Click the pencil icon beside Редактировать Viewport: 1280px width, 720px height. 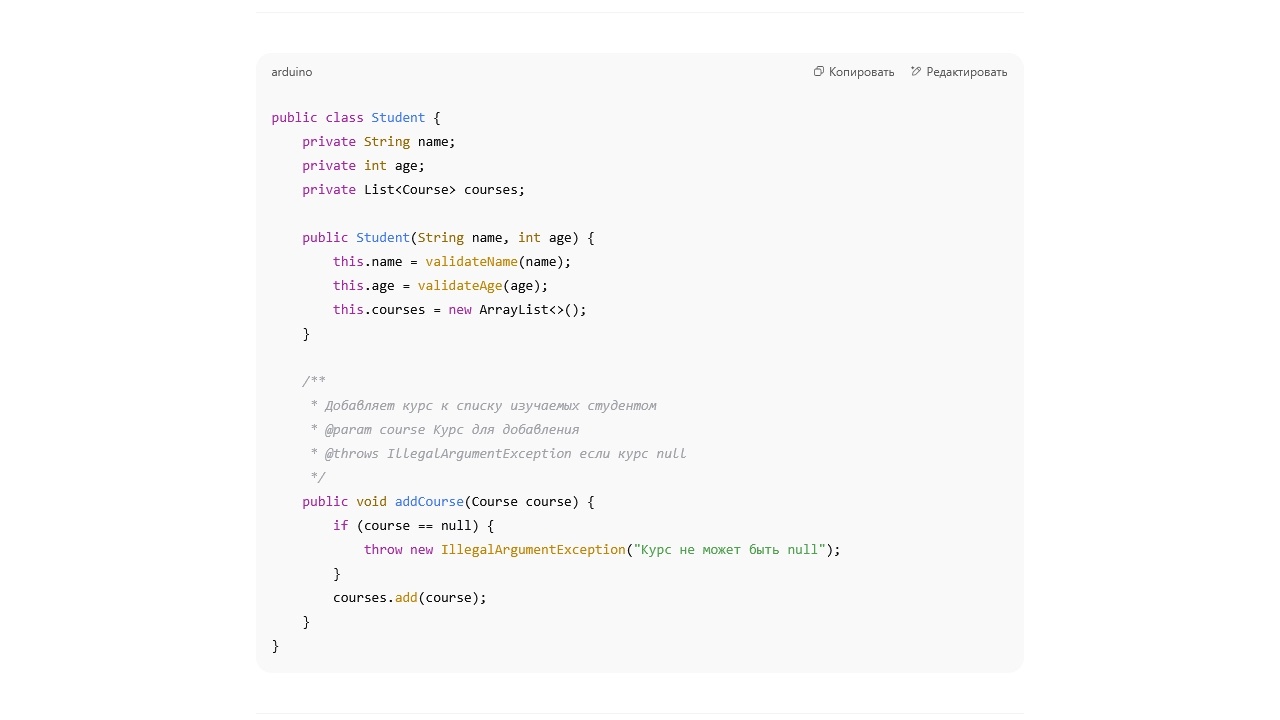pos(915,71)
